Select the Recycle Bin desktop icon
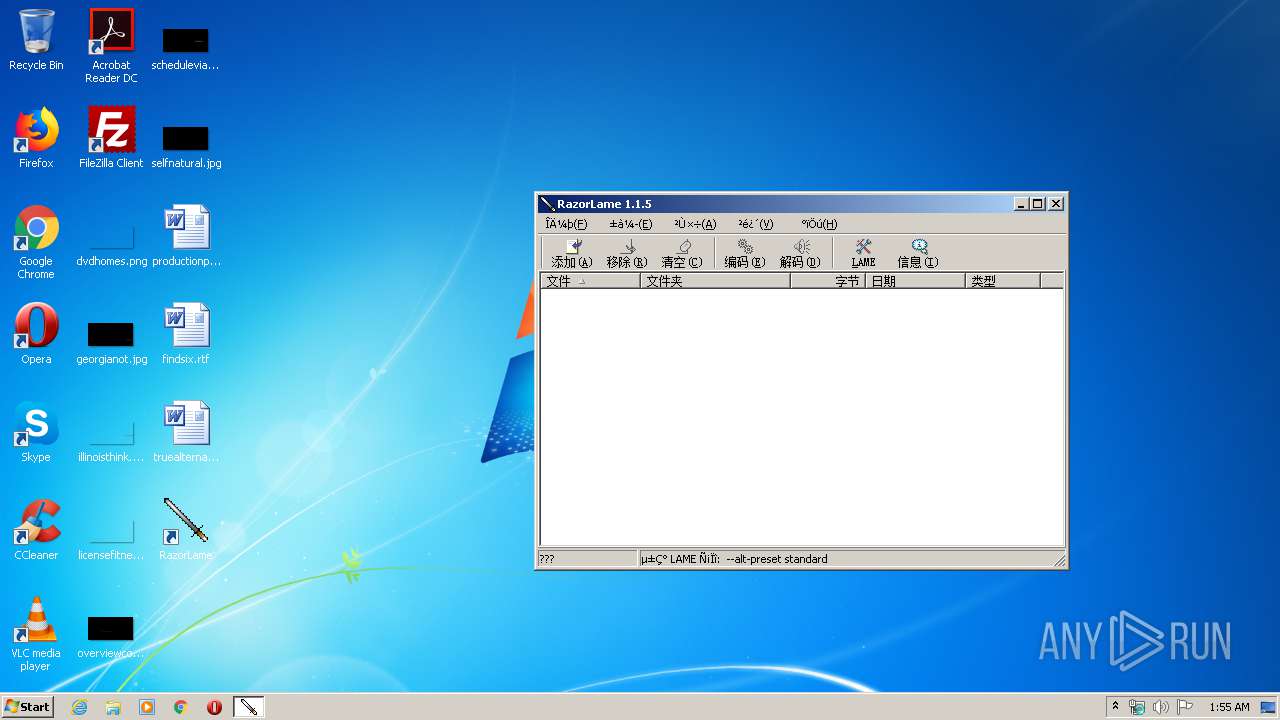1280x720 pixels. (36, 40)
